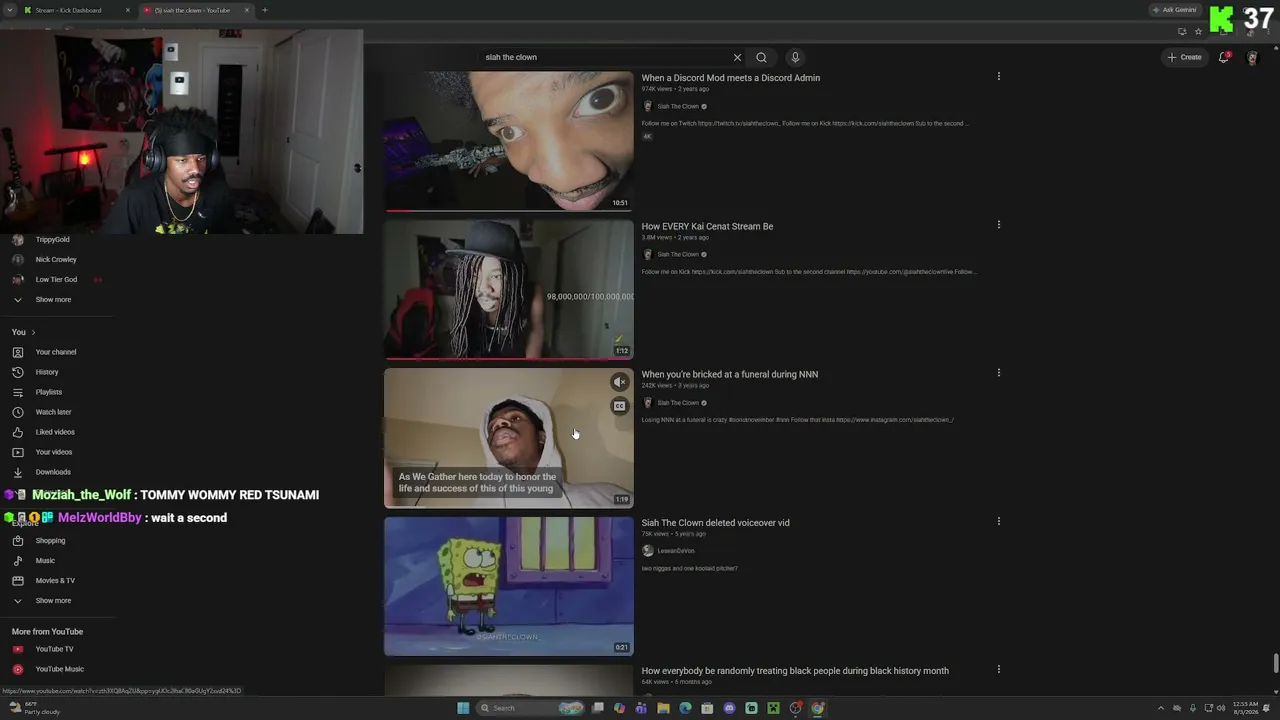Open the Shopping bag icon
The image size is (1280, 720).
[18, 541]
